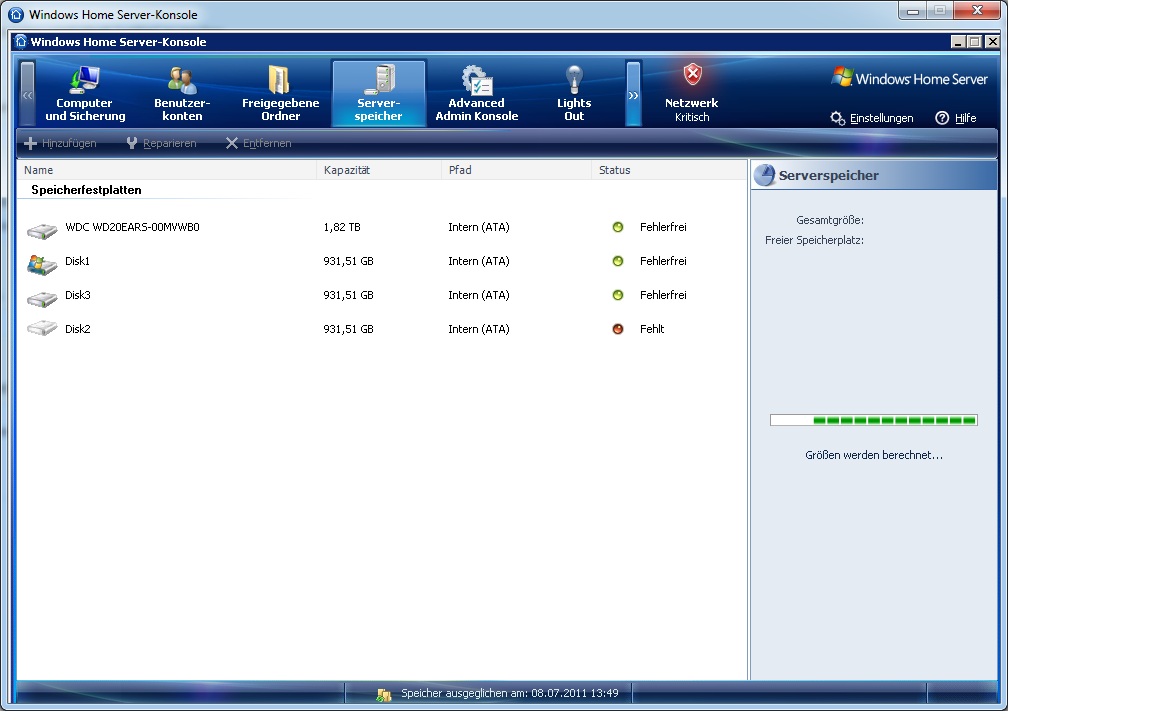This screenshot has height=720, width=1152.
Task: Close the inner console window
Action: (x=992, y=42)
